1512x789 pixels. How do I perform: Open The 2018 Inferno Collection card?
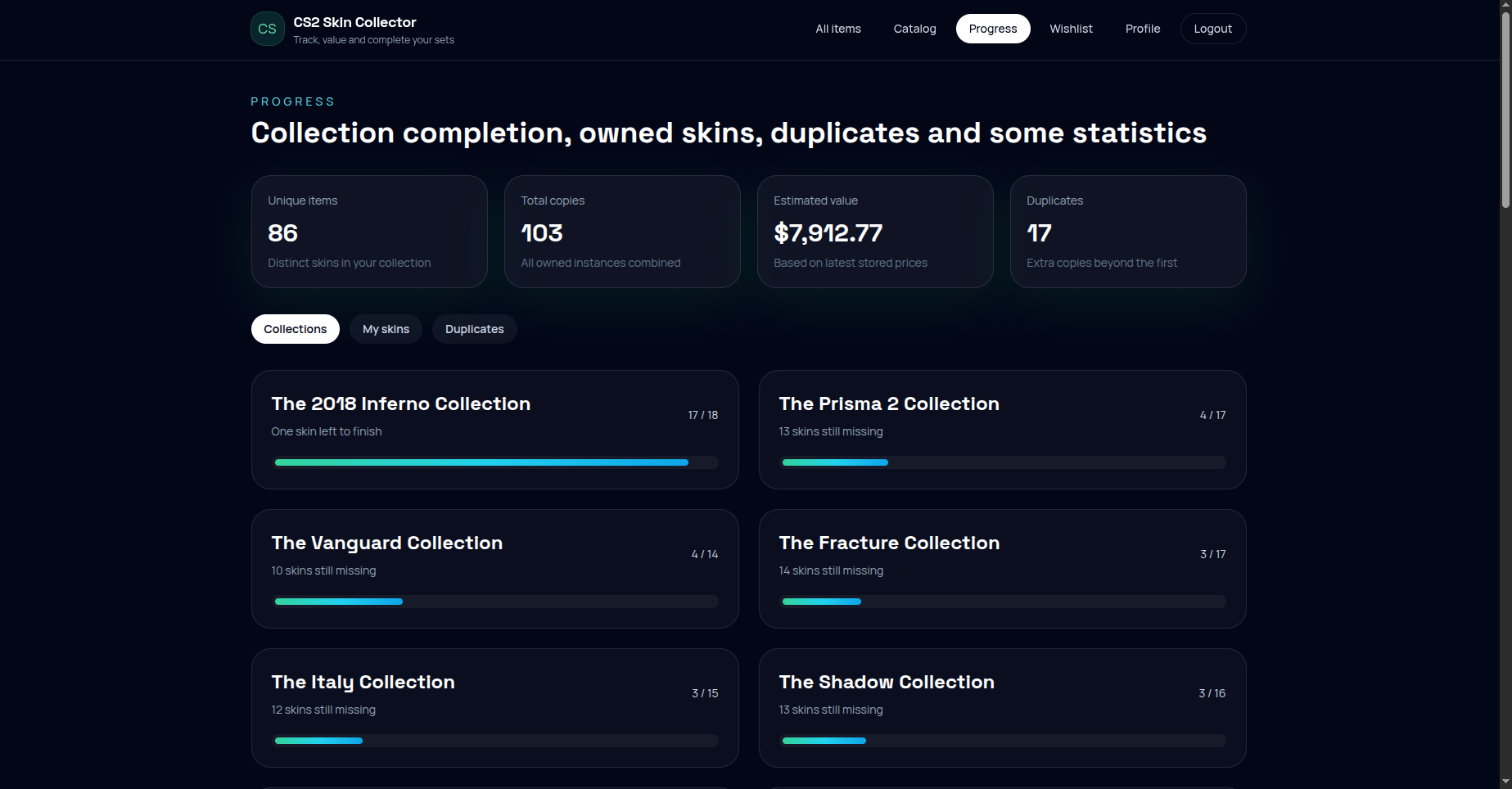click(494, 429)
